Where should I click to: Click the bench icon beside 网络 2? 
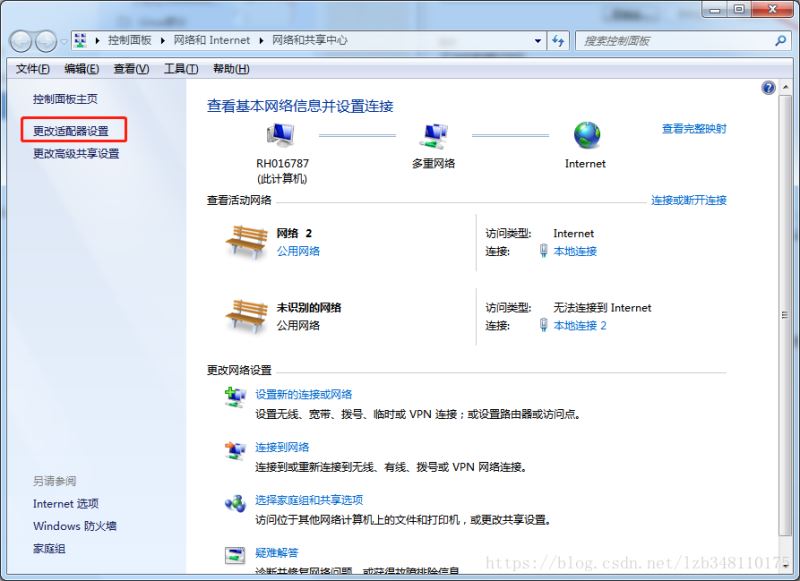click(x=245, y=241)
